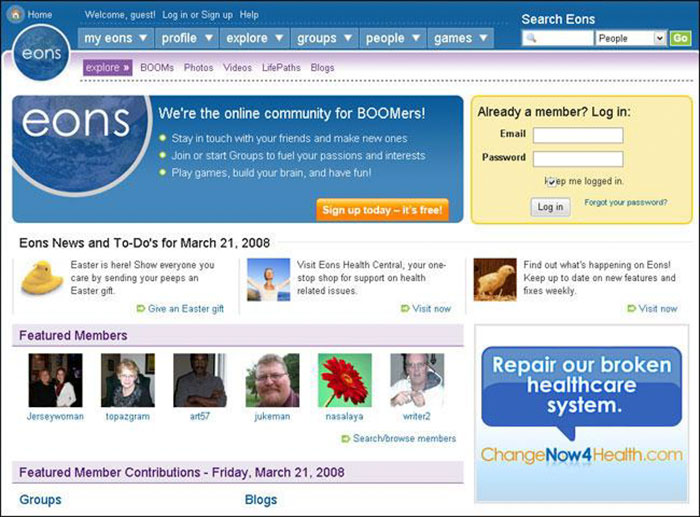
Task: Click the topazgram username link
Action: 128,417
